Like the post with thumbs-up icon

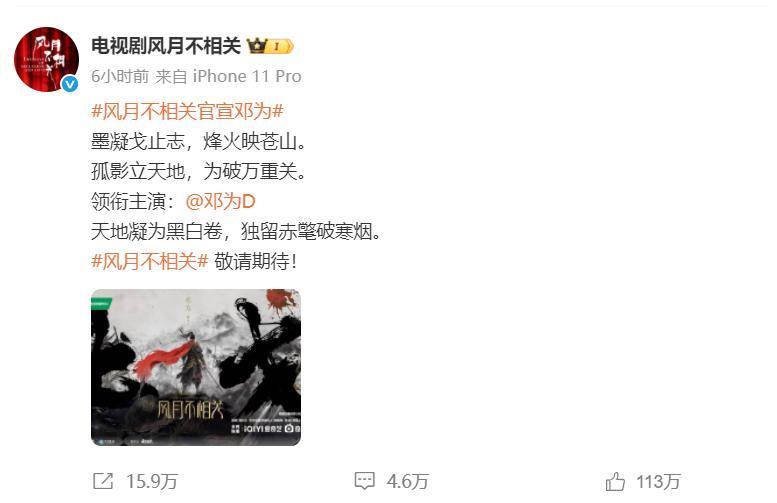pyautogui.click(x=615, y=481)
